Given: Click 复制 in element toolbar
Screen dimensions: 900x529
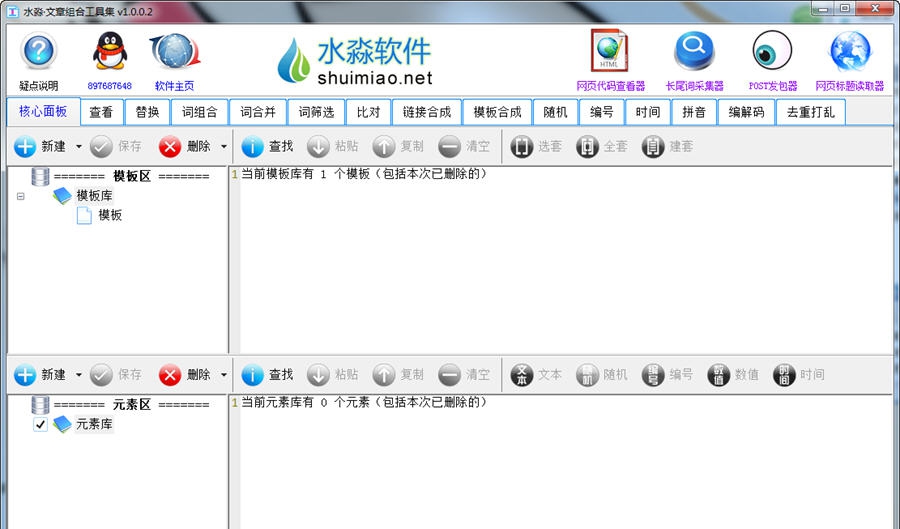Looking at the screenshot, I should pyautogui.click(x=398, y=375).
